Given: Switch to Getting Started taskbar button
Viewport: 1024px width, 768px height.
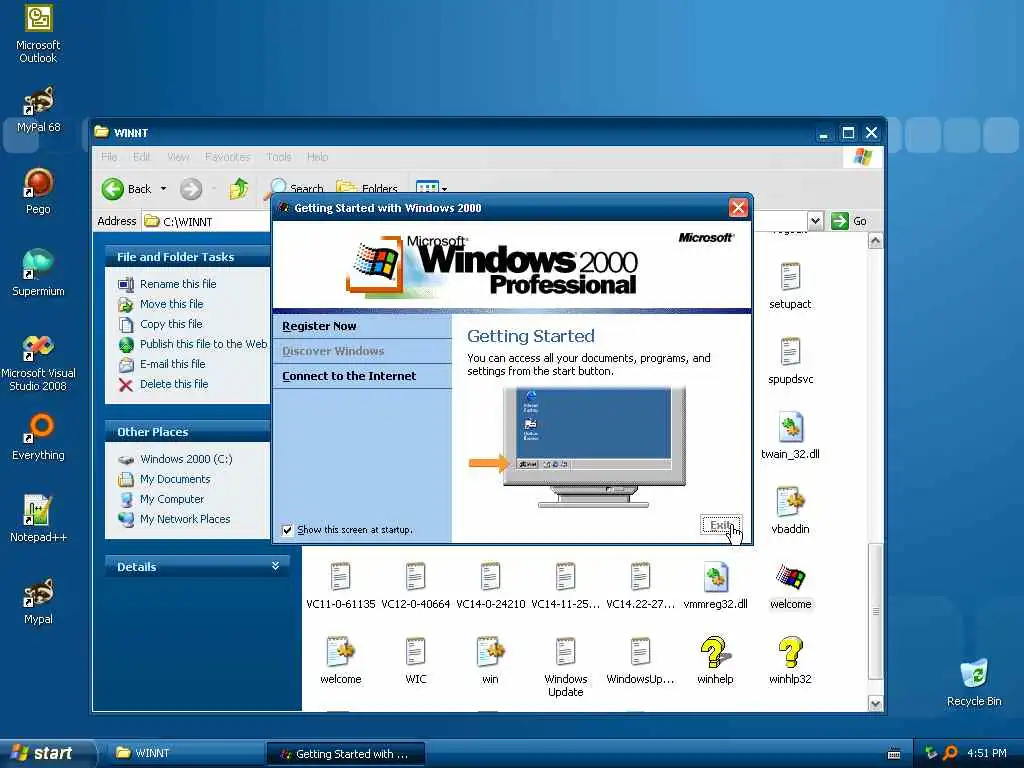Looking at the screenshot, I should pos(346,754).
